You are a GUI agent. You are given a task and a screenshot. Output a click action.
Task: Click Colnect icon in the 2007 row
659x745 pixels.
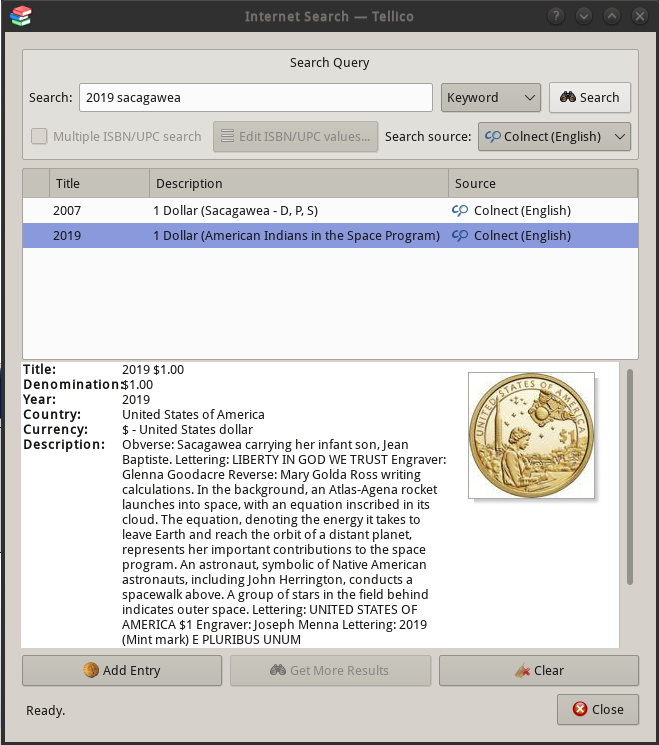pyautogui.click(x=460, y=211)
